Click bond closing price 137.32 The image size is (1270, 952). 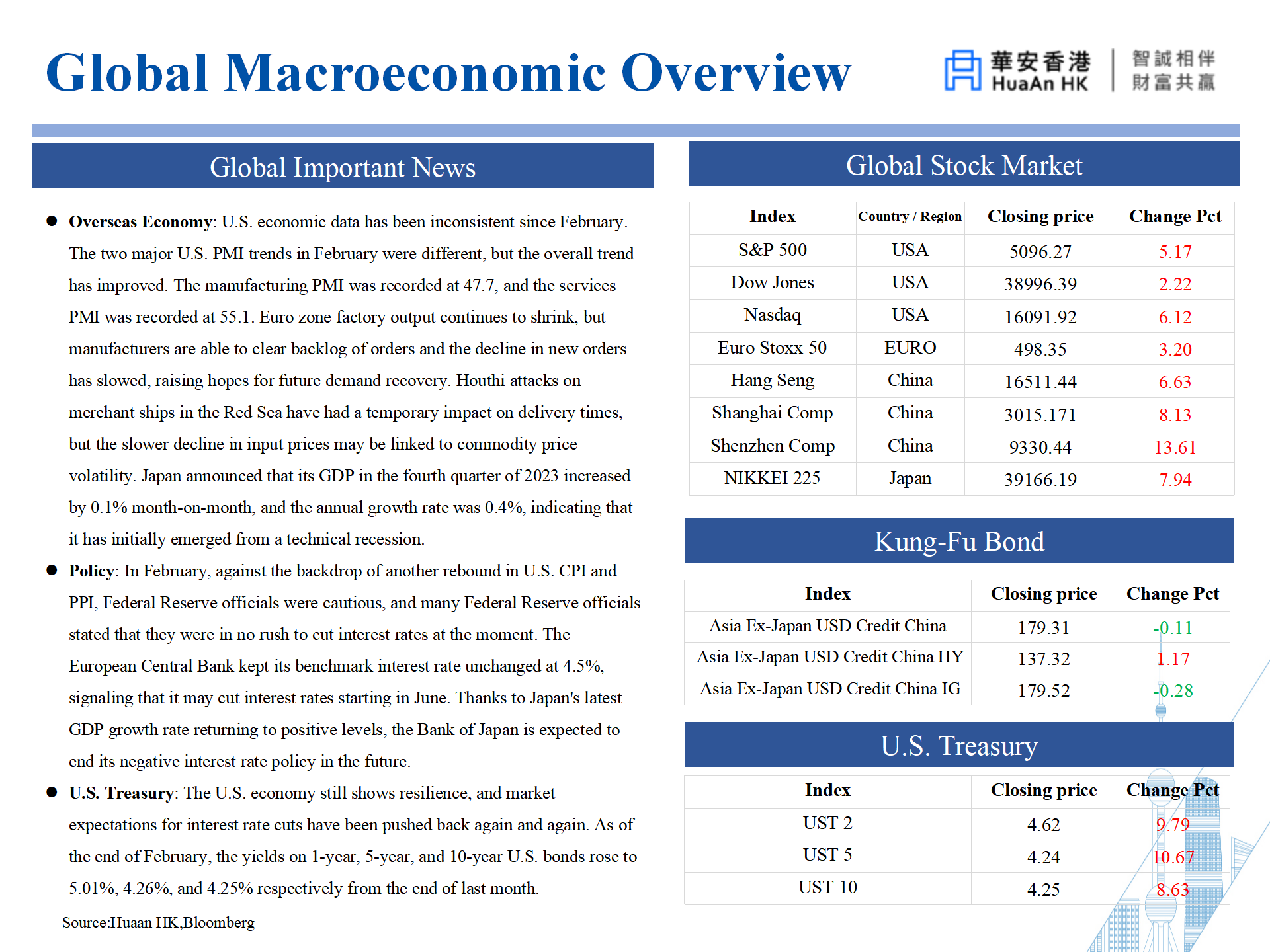pyautogui.click(x=1044, y=658)
